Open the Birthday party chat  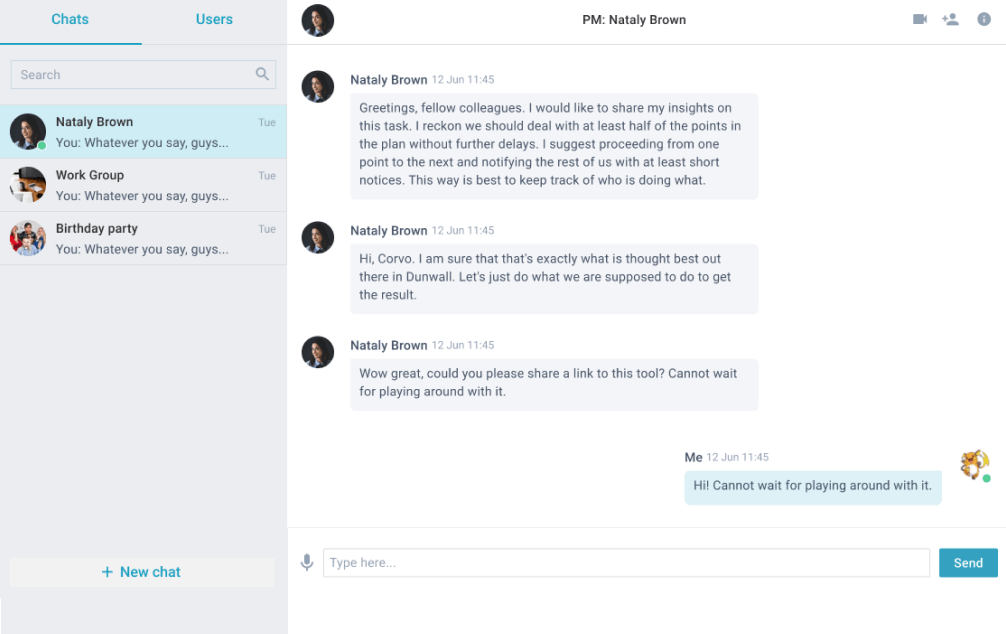click(x=143, y=238)
